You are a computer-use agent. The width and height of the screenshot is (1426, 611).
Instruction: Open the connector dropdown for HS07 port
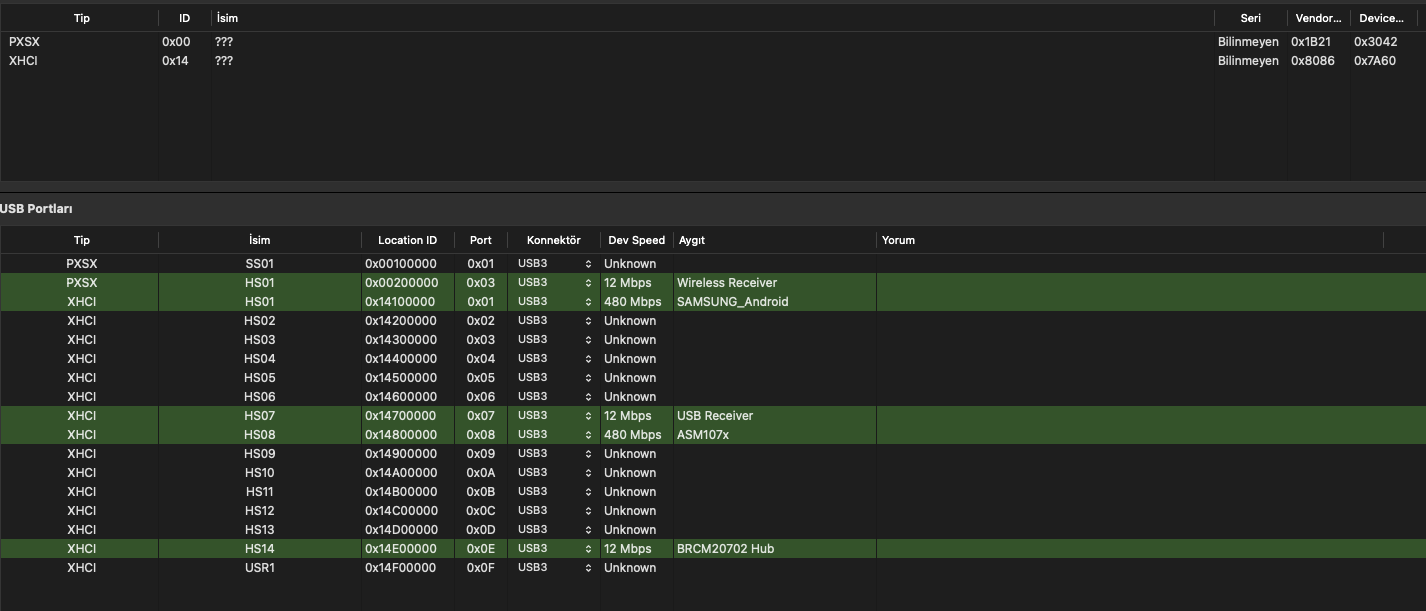coord(554,416)
